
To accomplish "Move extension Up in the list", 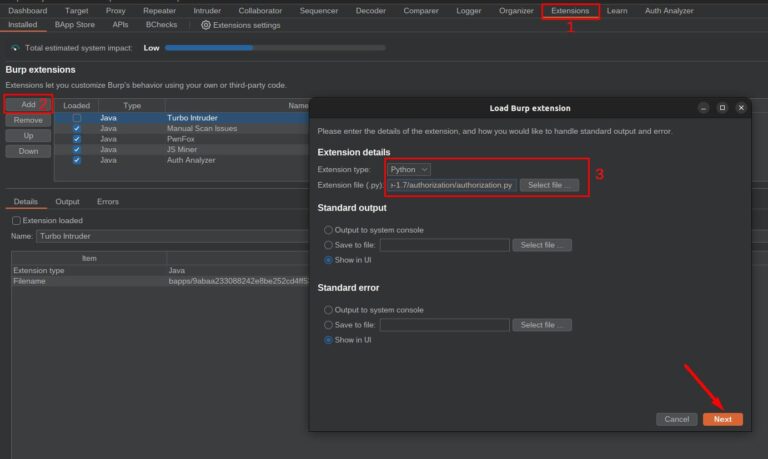I will 28,136.
